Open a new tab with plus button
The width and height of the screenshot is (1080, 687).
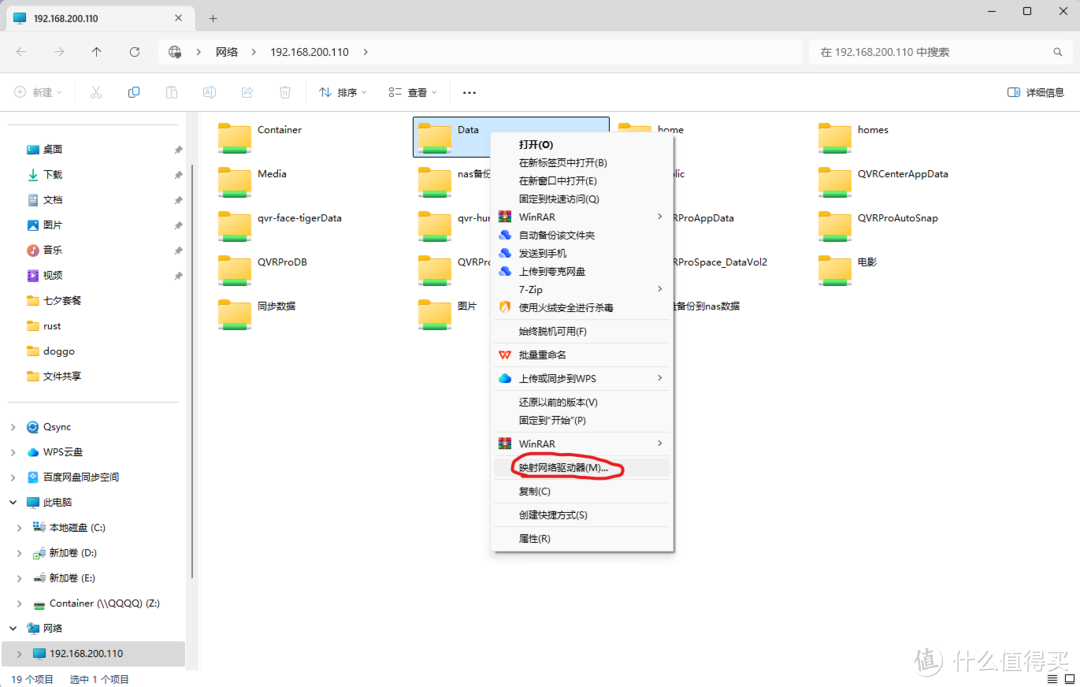(213, 19)
